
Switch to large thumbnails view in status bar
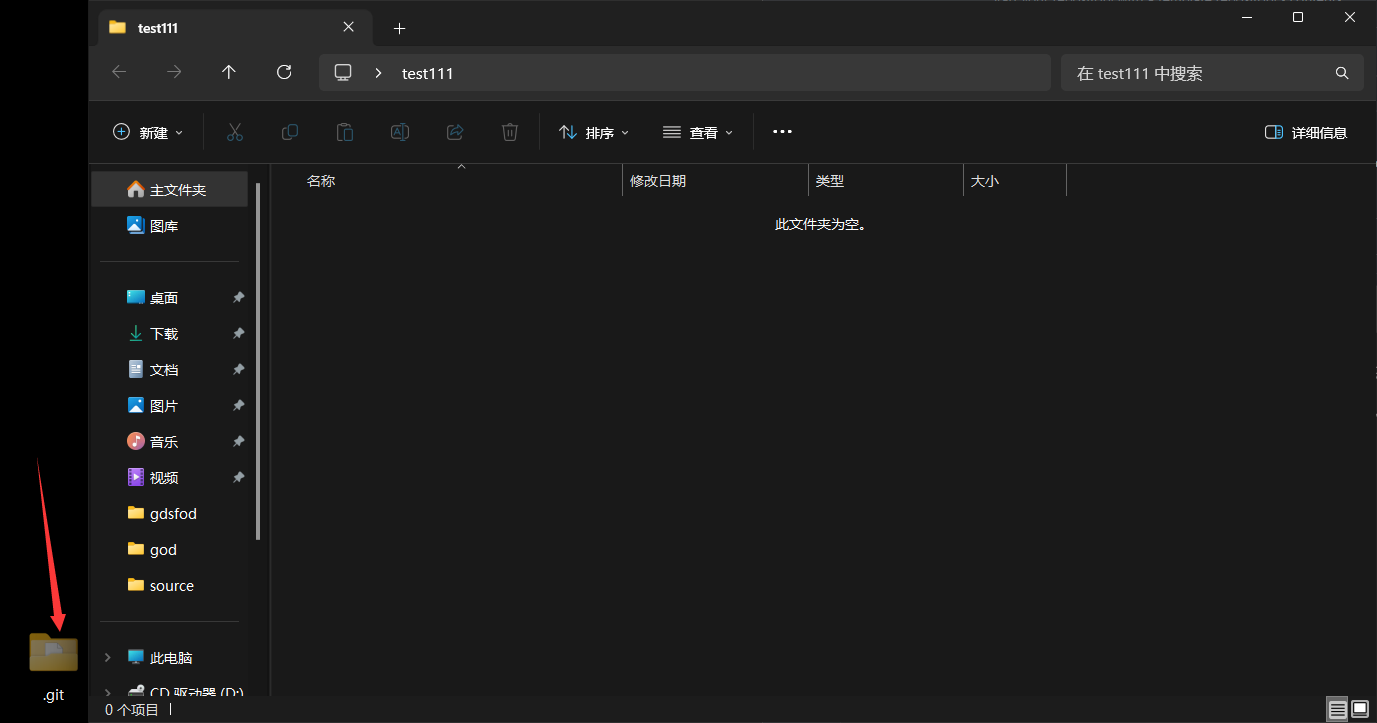pyautogui.click(x=1360, y=709)
